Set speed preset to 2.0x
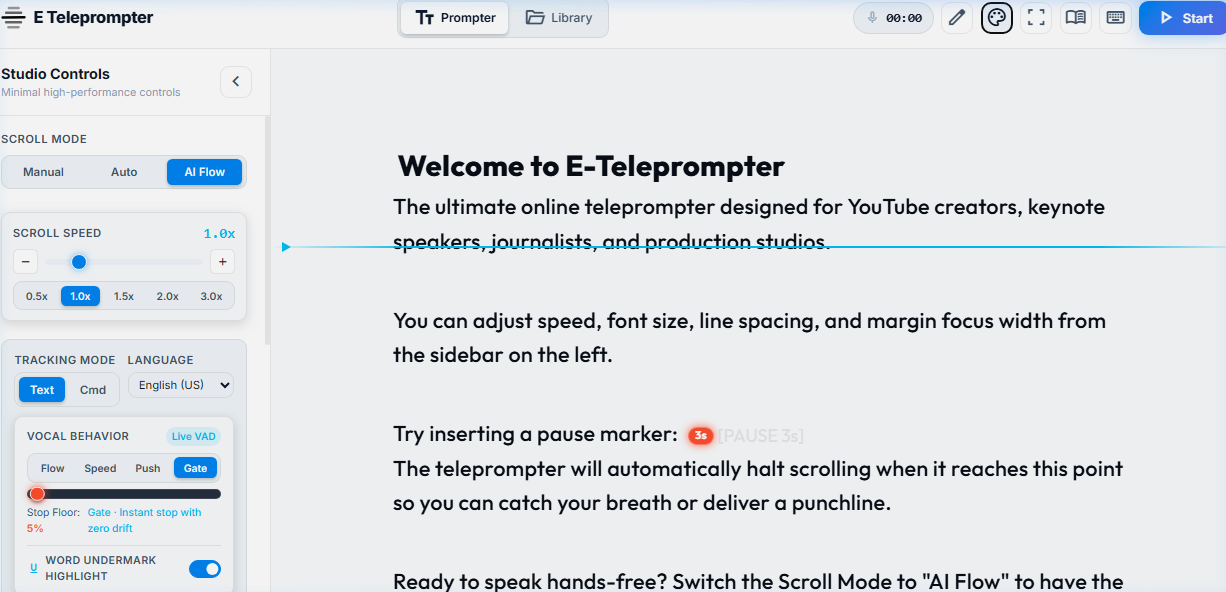This screenshot has height=592, width=1226. coord(168,296)
